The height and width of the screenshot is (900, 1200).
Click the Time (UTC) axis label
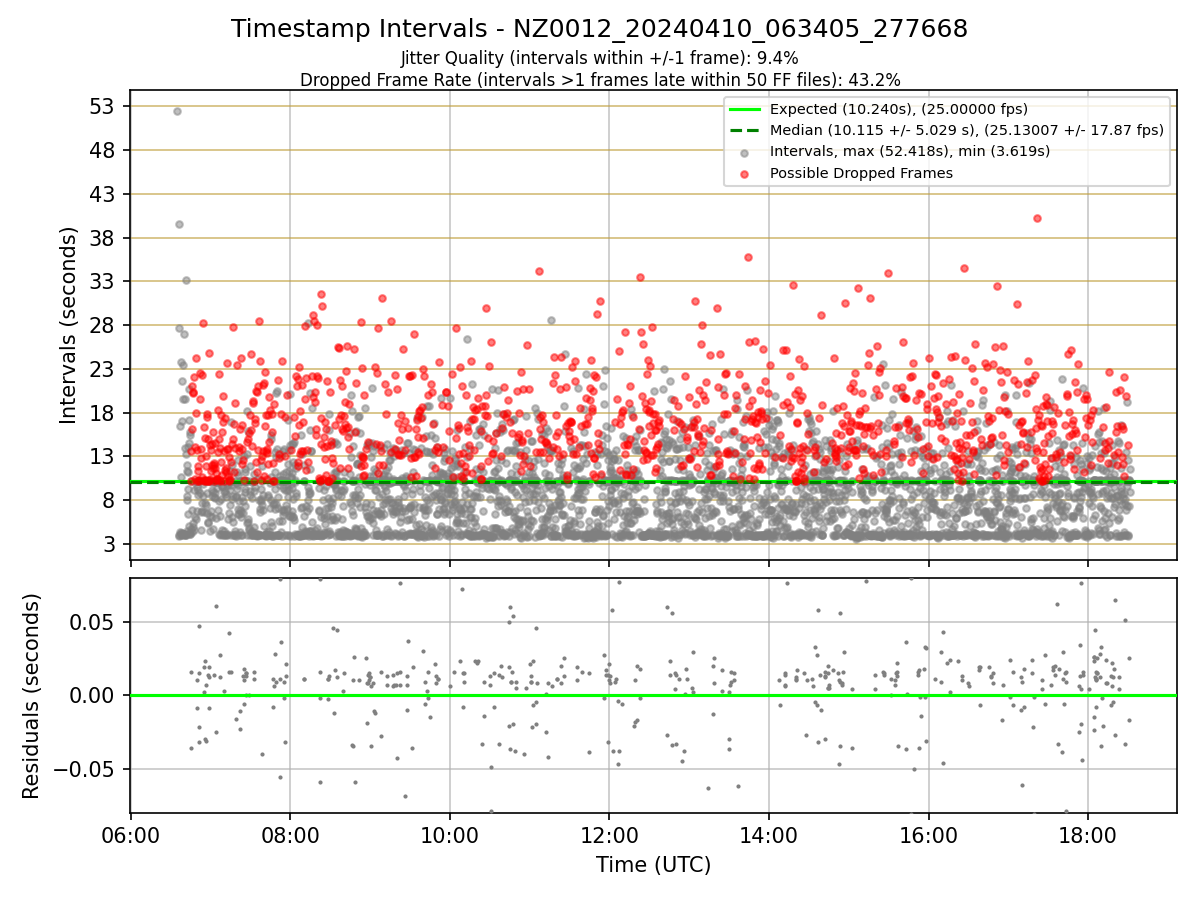pyautogui.click(x=653, y=865)
